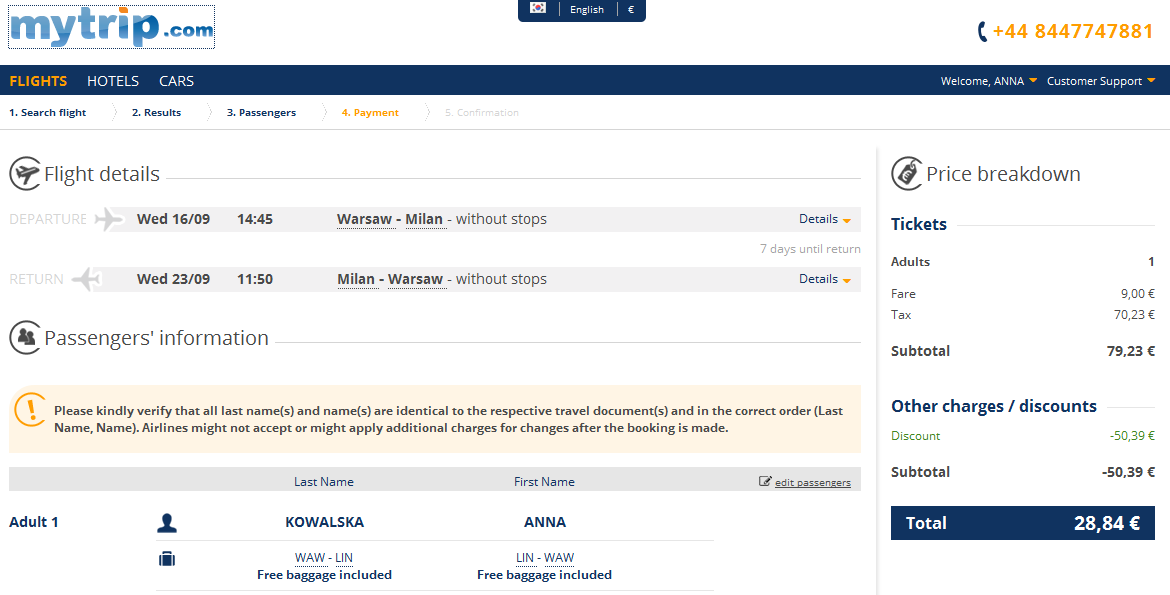Click the 7 days until return text
1170x595 pixels.
[x=810, y=249]
